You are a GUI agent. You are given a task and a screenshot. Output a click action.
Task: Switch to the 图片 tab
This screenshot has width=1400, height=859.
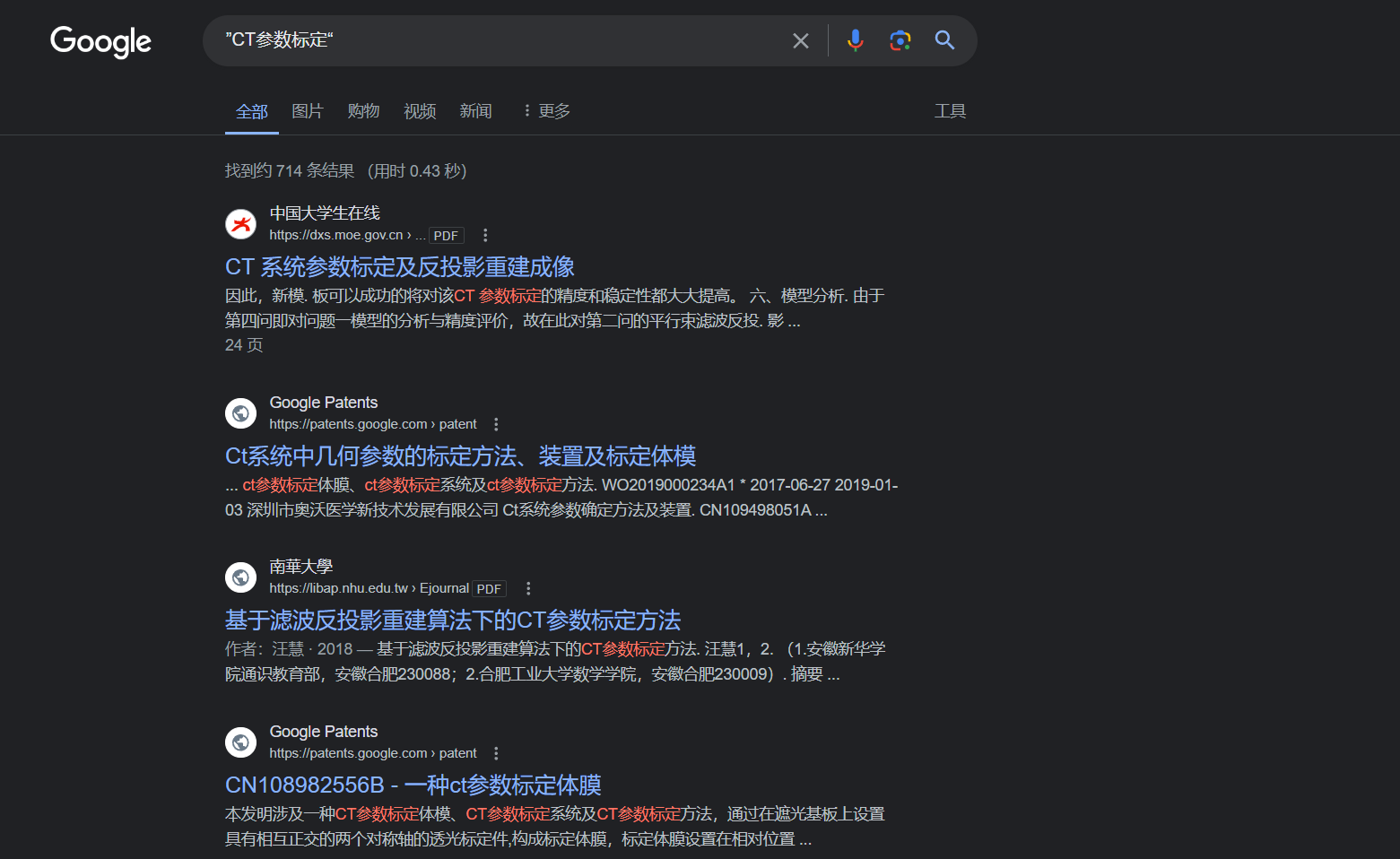click(x=308, y=111)
